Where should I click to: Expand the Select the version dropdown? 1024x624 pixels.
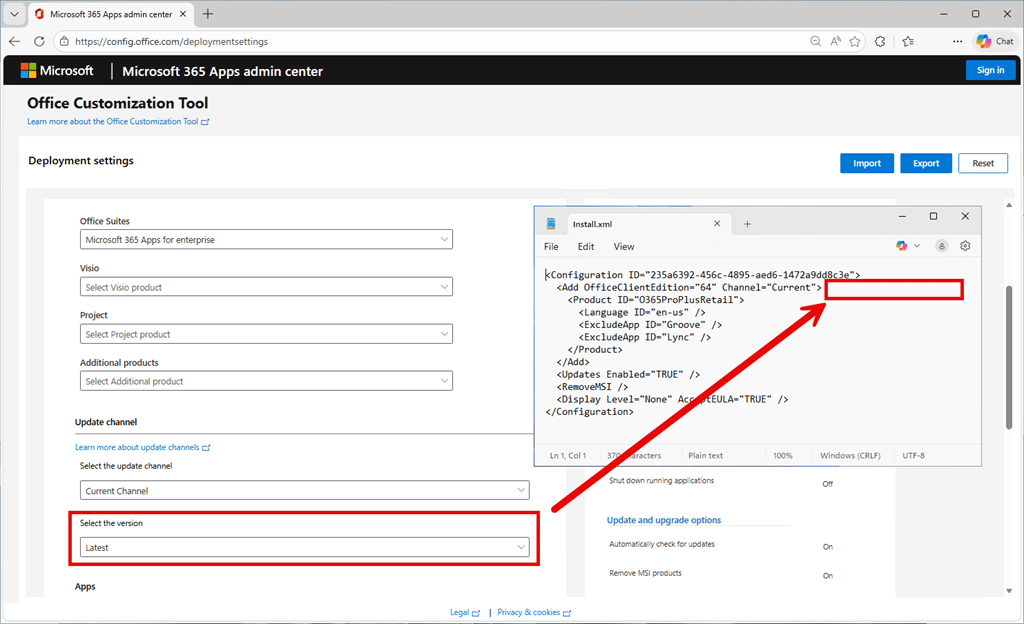pos(305,547)
